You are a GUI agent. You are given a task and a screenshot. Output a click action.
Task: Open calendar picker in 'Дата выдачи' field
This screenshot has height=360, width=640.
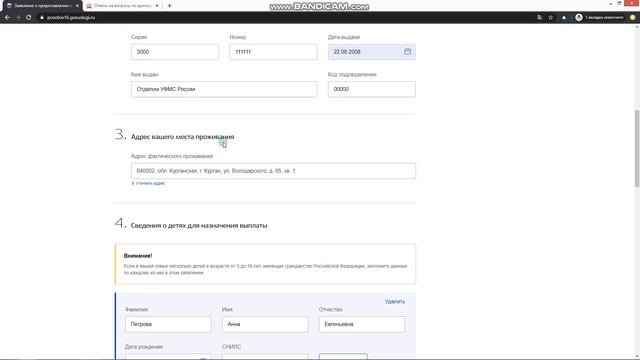tap(407, 52)
